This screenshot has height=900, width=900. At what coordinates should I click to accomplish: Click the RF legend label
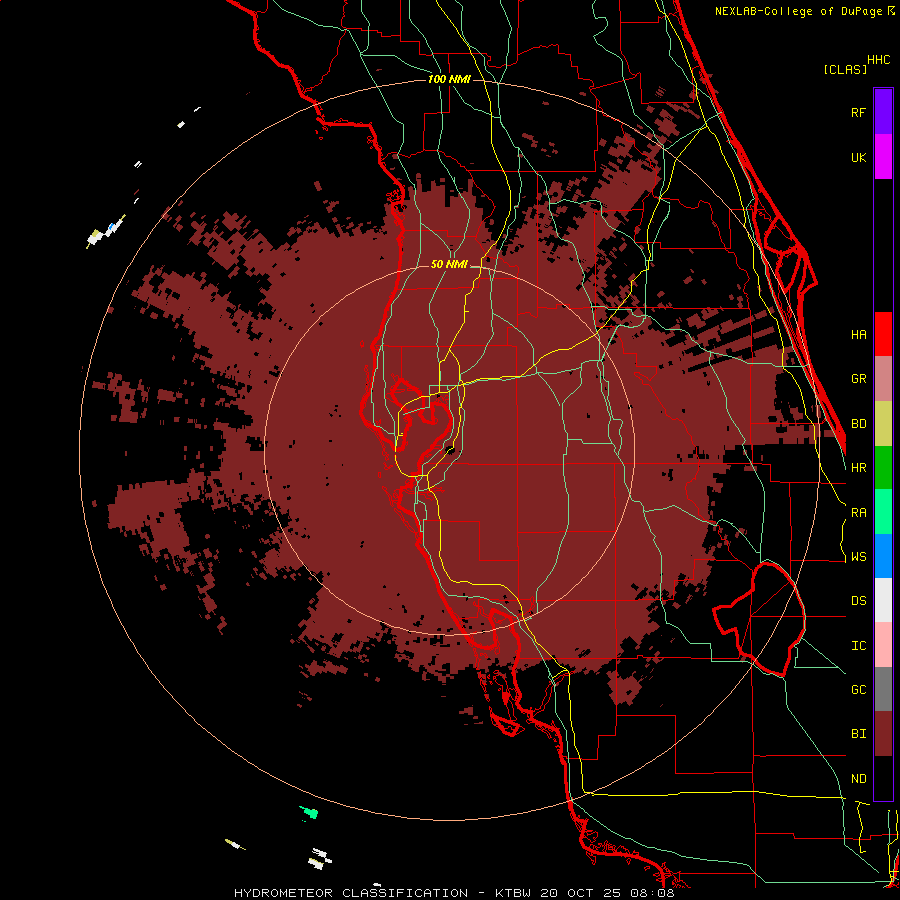pos(859,112)
